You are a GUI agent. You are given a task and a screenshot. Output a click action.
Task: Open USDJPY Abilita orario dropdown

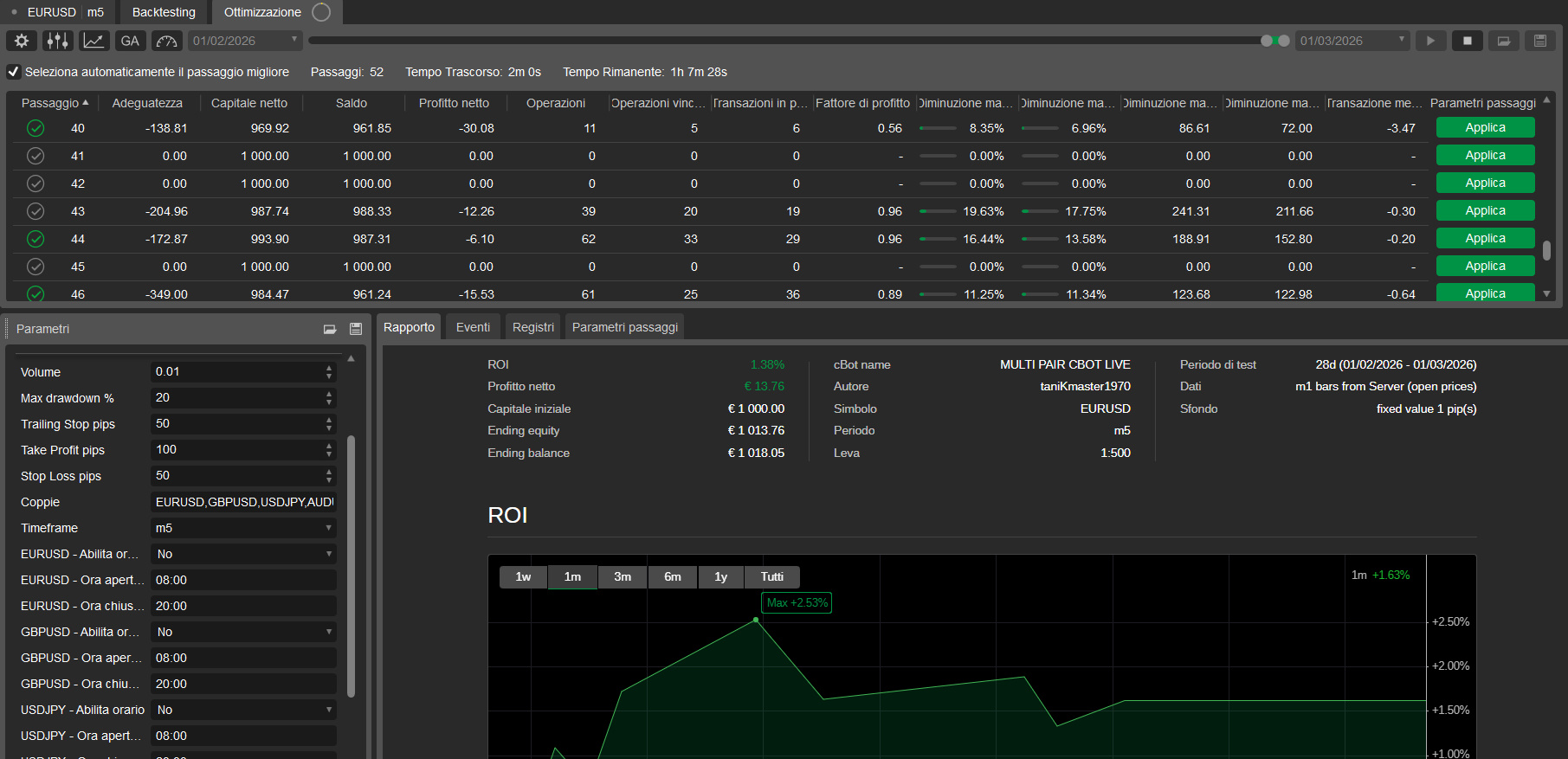click(243, 710)
